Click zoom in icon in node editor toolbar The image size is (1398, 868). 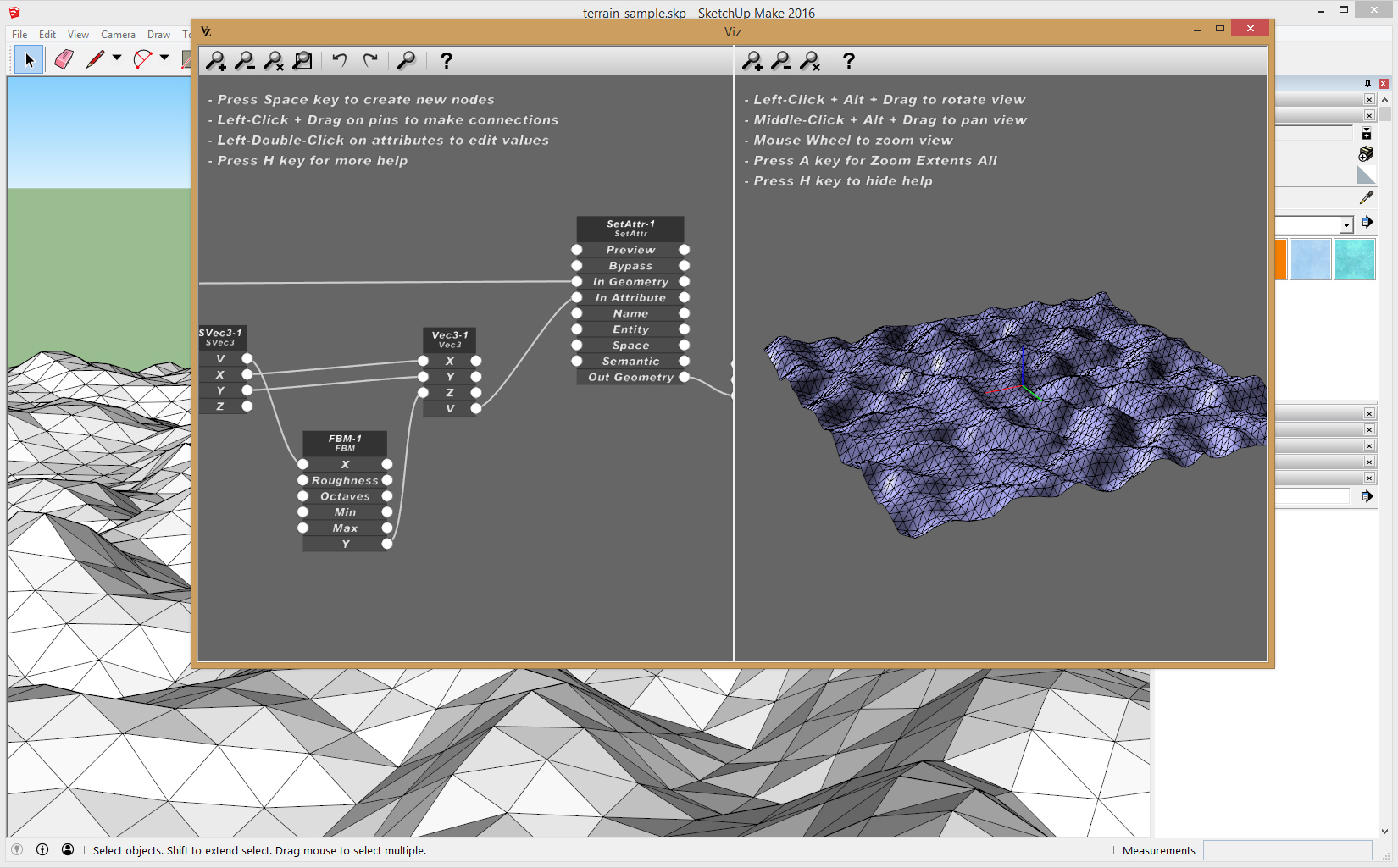(x=216, y=61)
